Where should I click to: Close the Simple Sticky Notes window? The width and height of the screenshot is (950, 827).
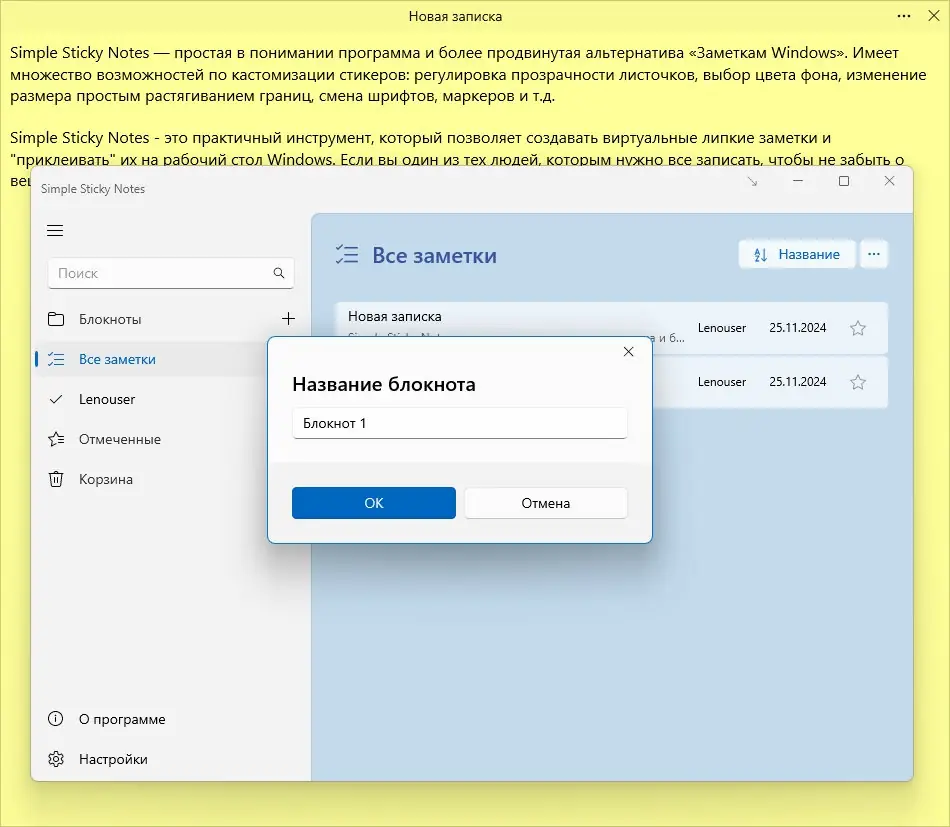(x=889, y=181)
